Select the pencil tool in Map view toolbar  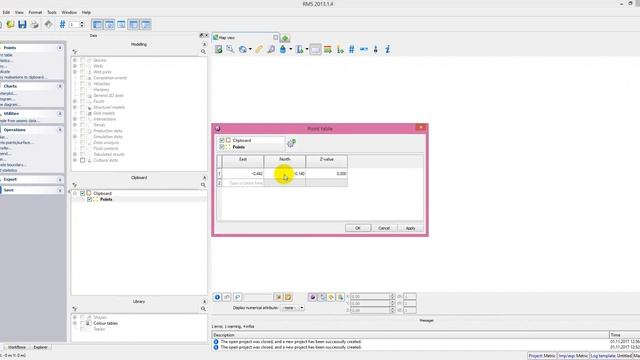point(259,49)
